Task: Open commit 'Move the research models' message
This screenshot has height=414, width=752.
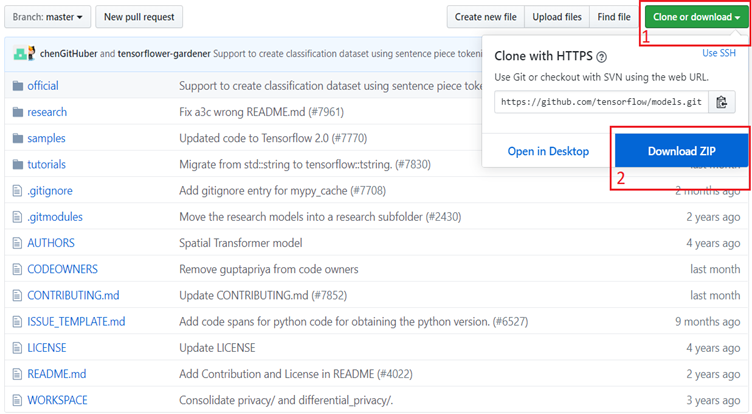Action: (320, 217)
